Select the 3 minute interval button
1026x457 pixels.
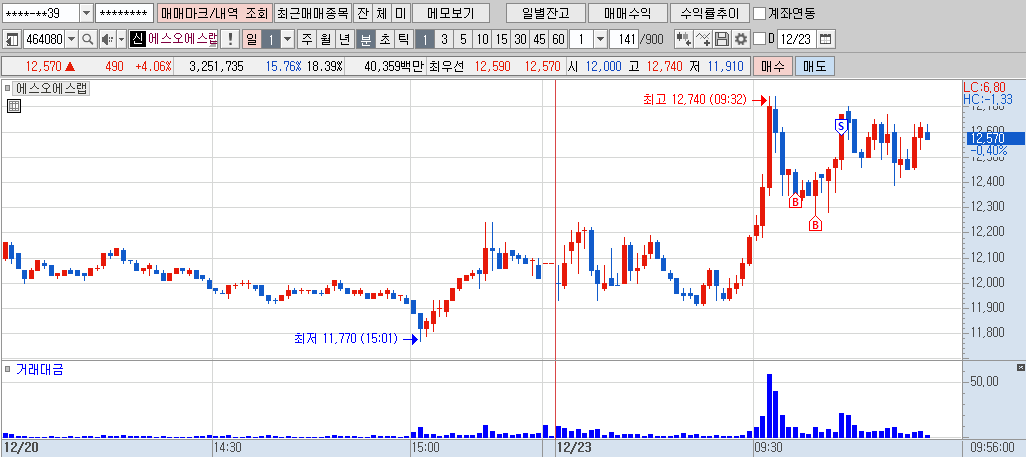pyautogui.click(x=444, y=39)
